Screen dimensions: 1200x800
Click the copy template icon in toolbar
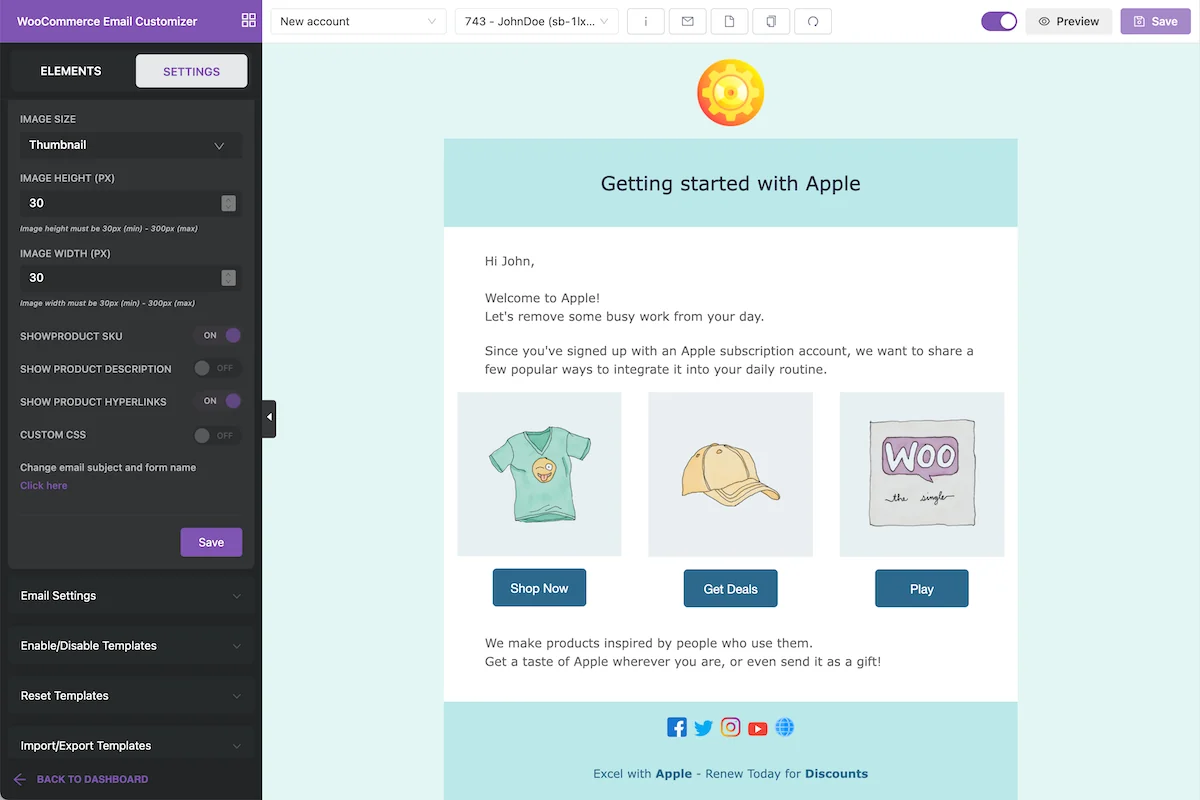(x=771, y=21)
